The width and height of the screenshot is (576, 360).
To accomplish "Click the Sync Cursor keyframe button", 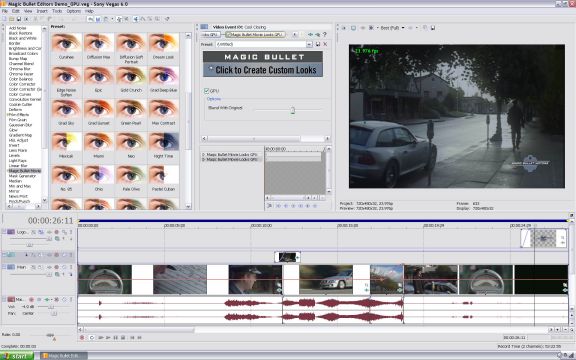I will coord(269,206).
